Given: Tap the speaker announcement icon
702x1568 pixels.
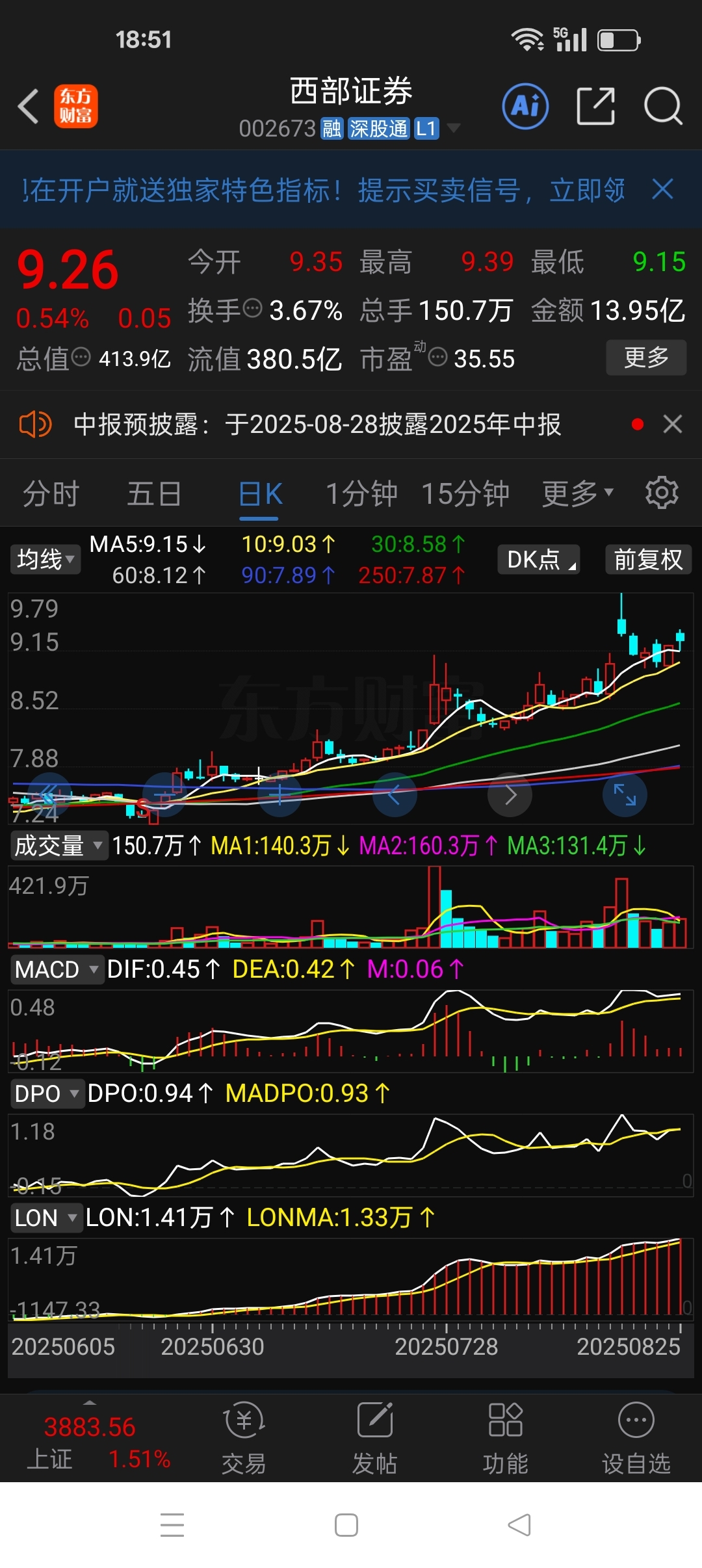Looking at the screenshot, I should coord(35,425).
